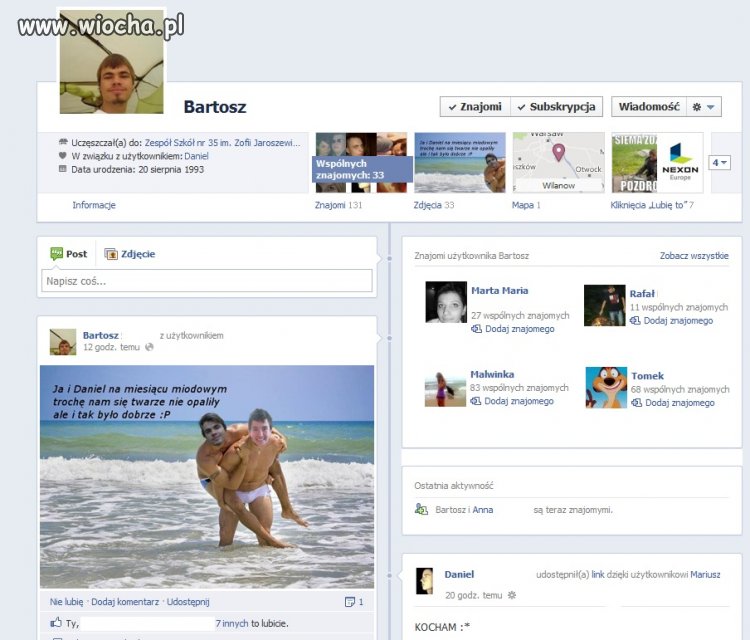Click the add-friend icon beside Tomek
750x640 pixels.
[x=636, y=403]
